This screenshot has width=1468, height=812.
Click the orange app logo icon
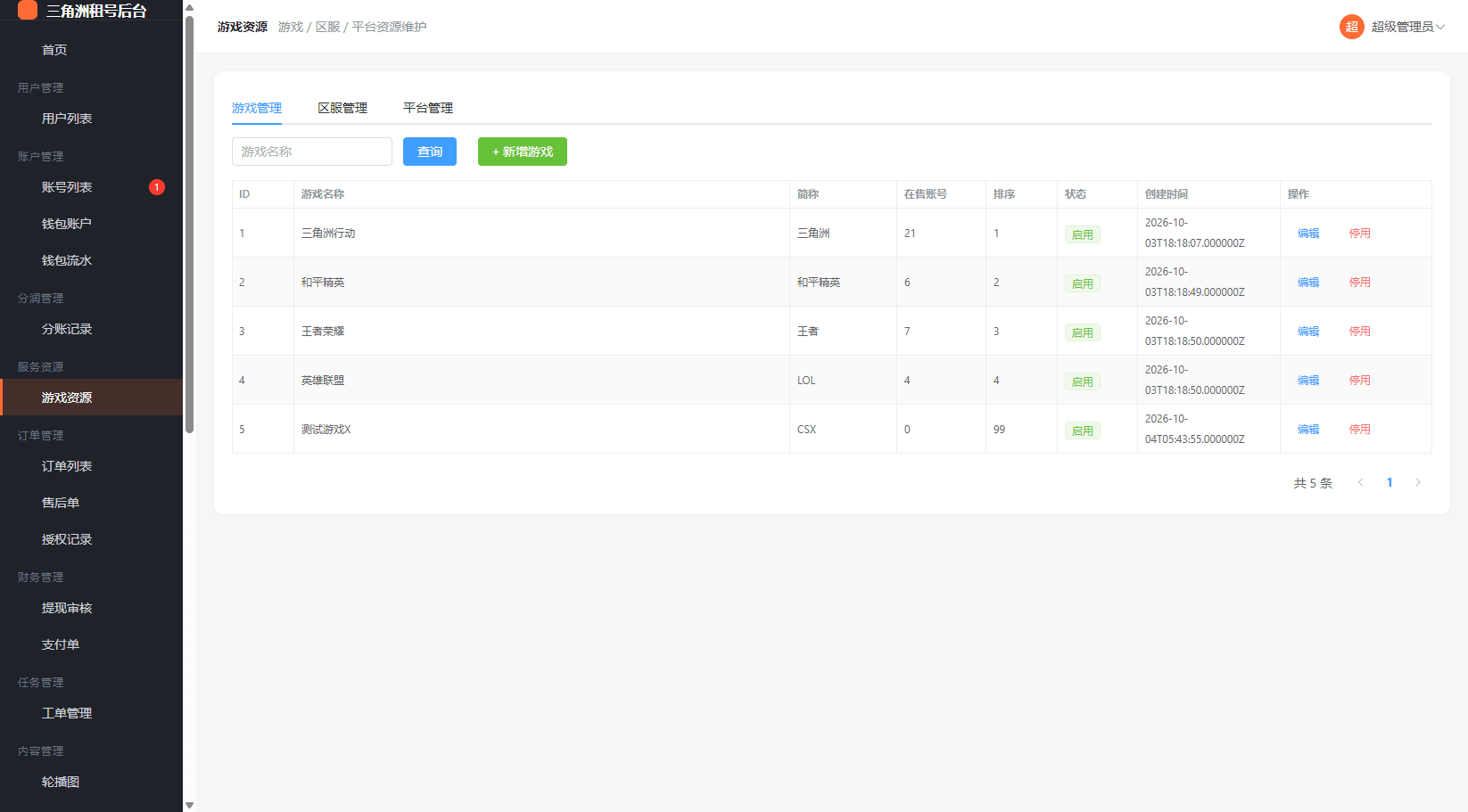coord(28,10)
